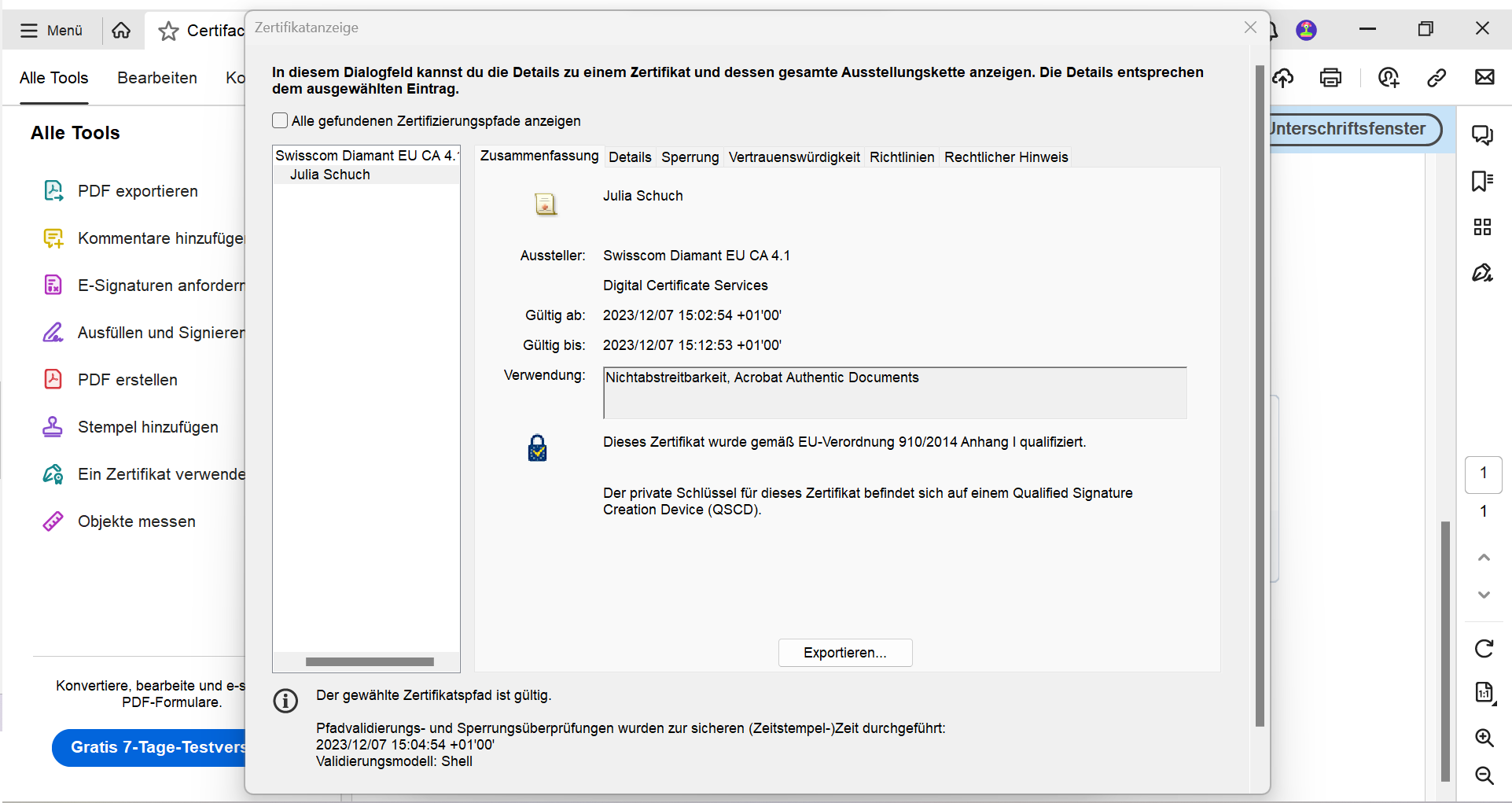Click the document vertical scrollbar thumb
Screen dimensions: 1512x803
1445,651
